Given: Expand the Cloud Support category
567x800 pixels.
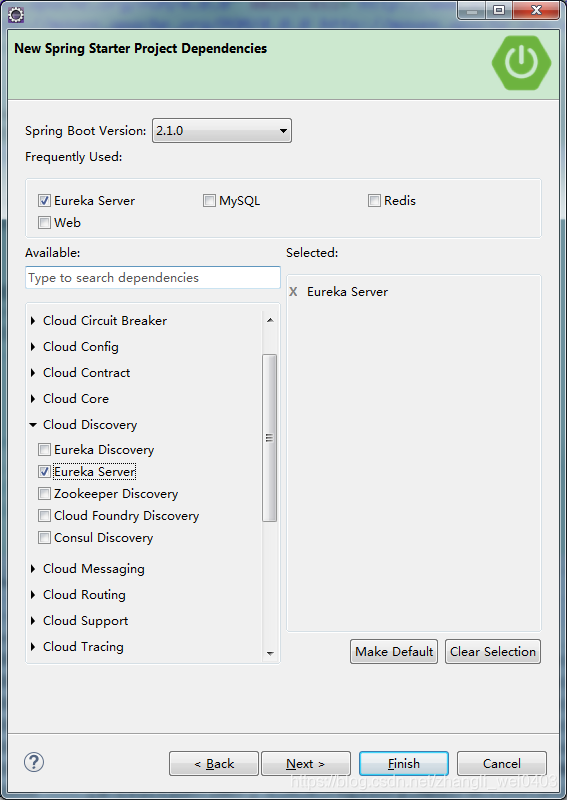Looking at the screenshot, I should tap(33, 620).
